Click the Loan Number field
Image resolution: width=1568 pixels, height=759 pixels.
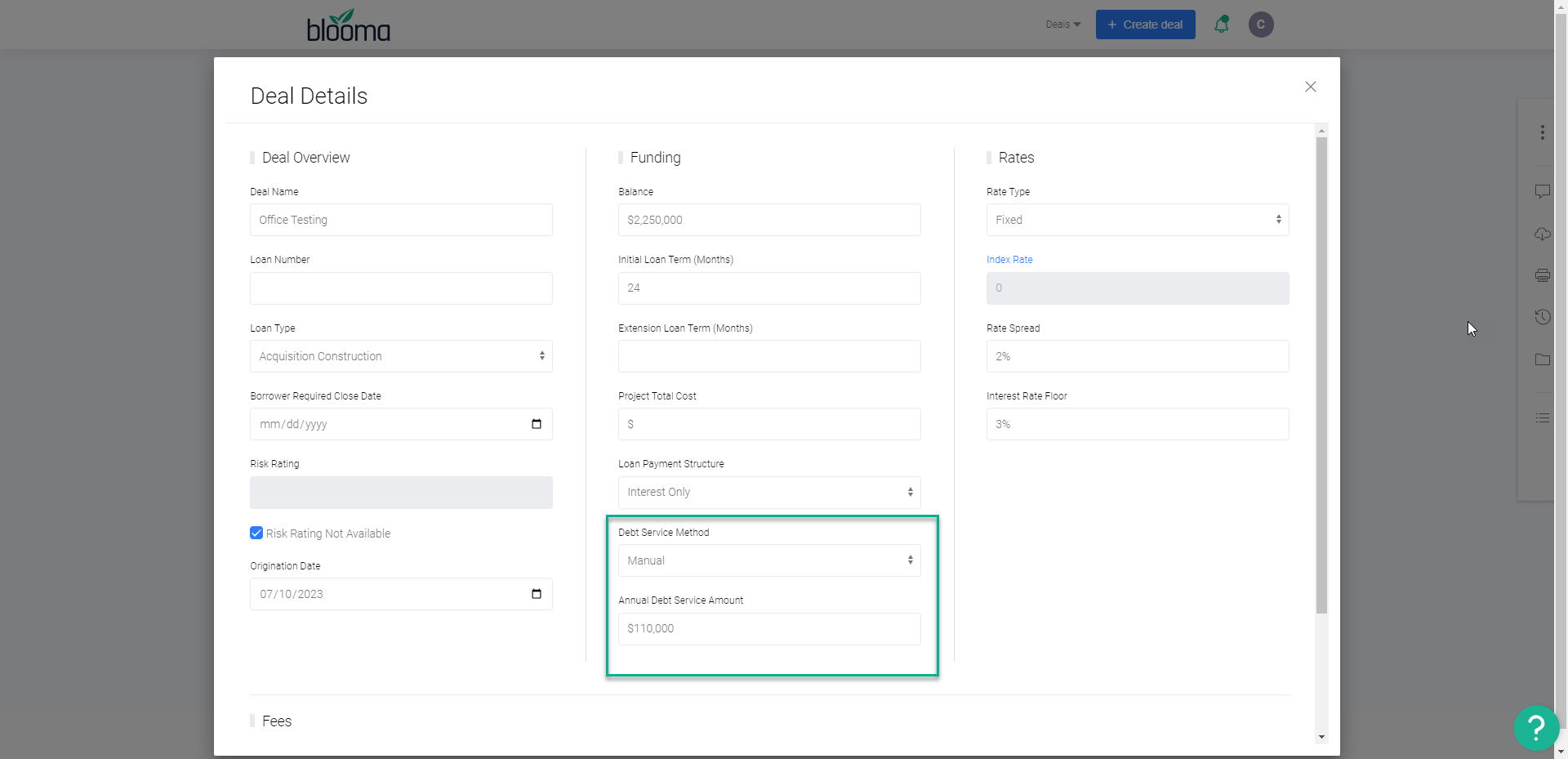click(x=401, y=288)
